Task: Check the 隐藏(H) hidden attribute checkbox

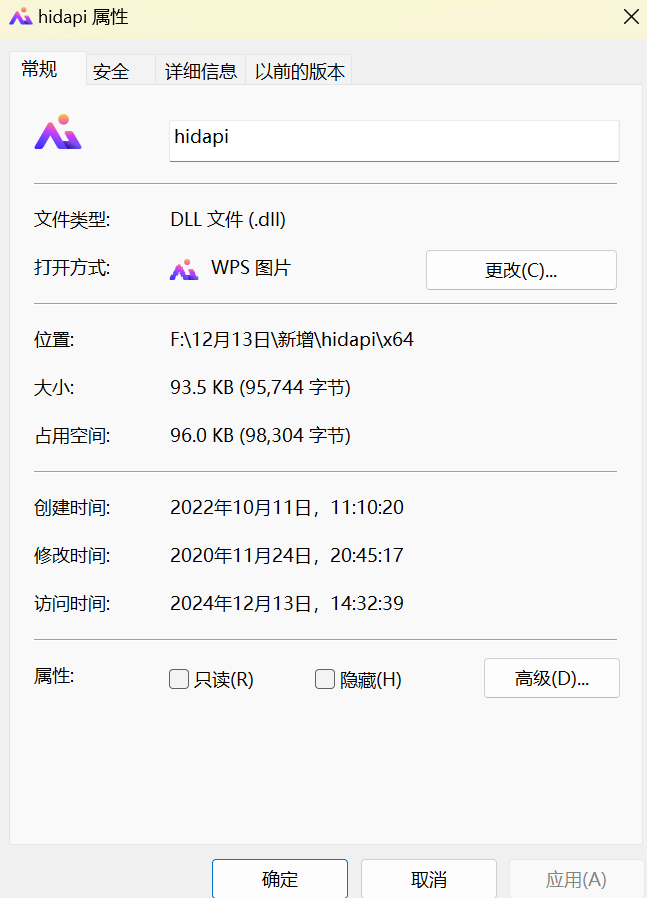Action: coord(325,679)
